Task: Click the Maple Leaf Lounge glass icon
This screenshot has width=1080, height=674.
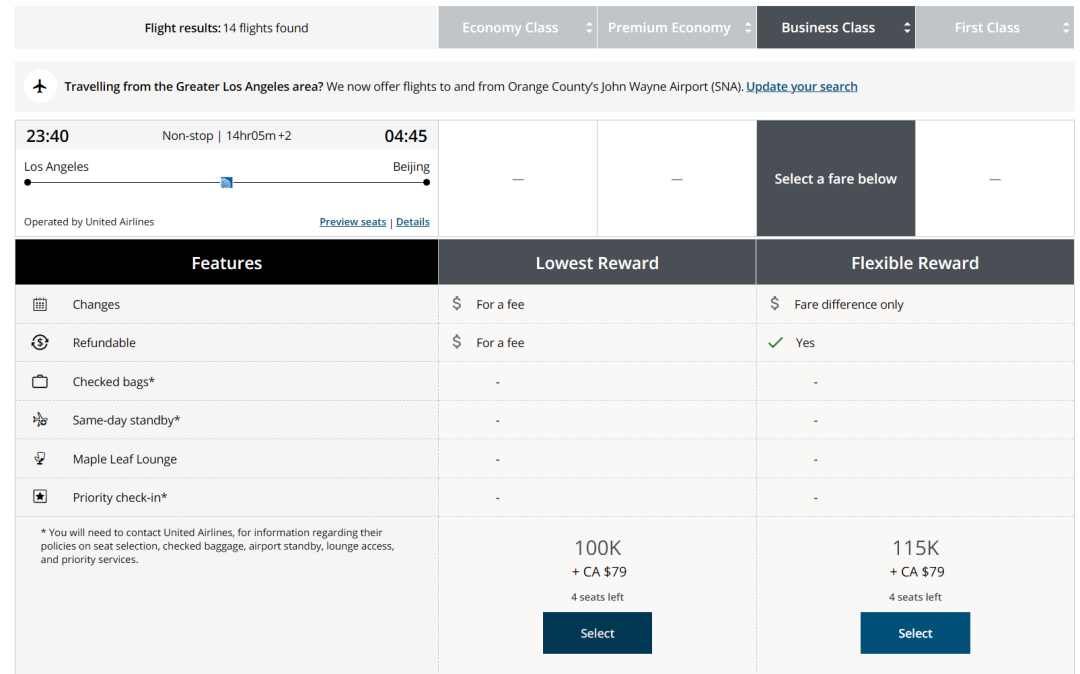Action: (40, 459)
